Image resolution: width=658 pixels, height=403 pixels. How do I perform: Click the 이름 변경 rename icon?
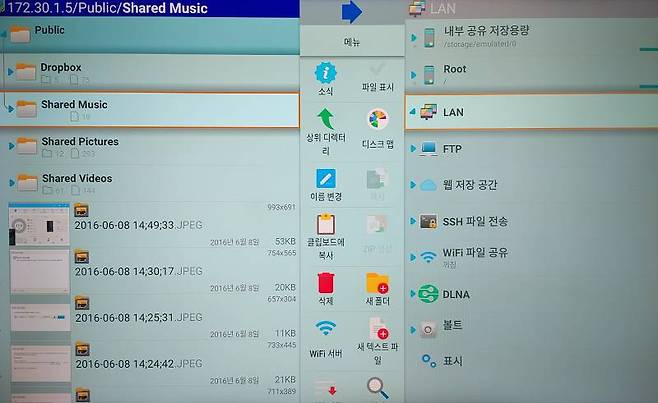326,179
